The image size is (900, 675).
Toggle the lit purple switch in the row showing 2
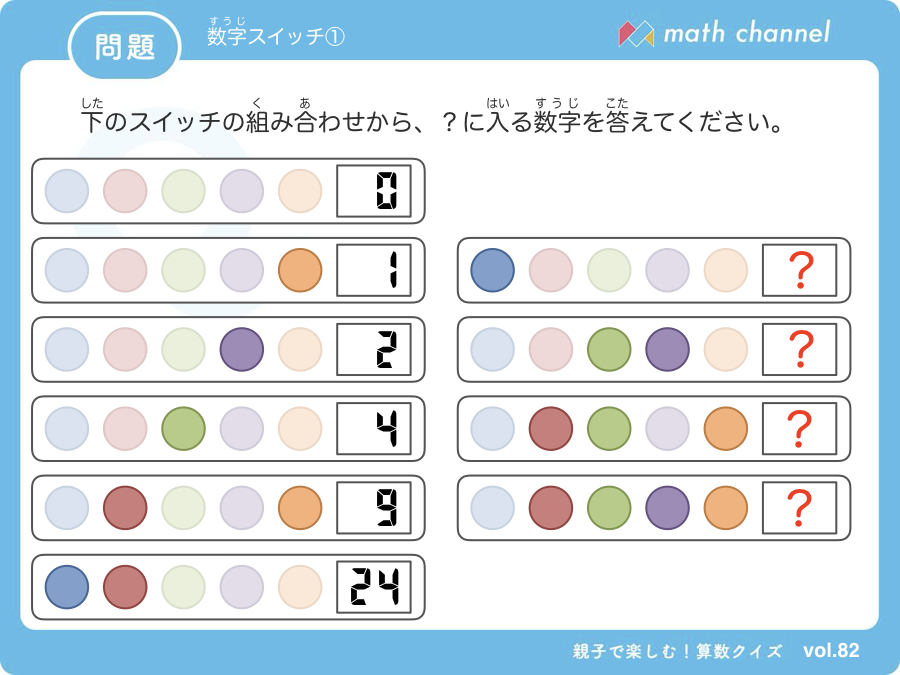242,349
